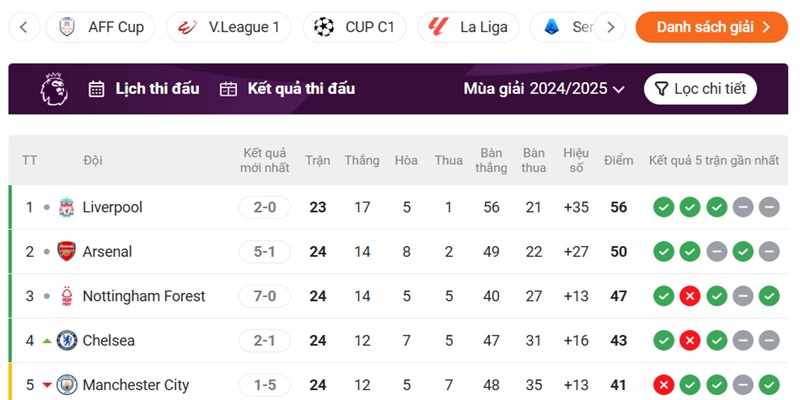
Task: Select the Nottingham Forest crest icon
Action: (66, 296)
